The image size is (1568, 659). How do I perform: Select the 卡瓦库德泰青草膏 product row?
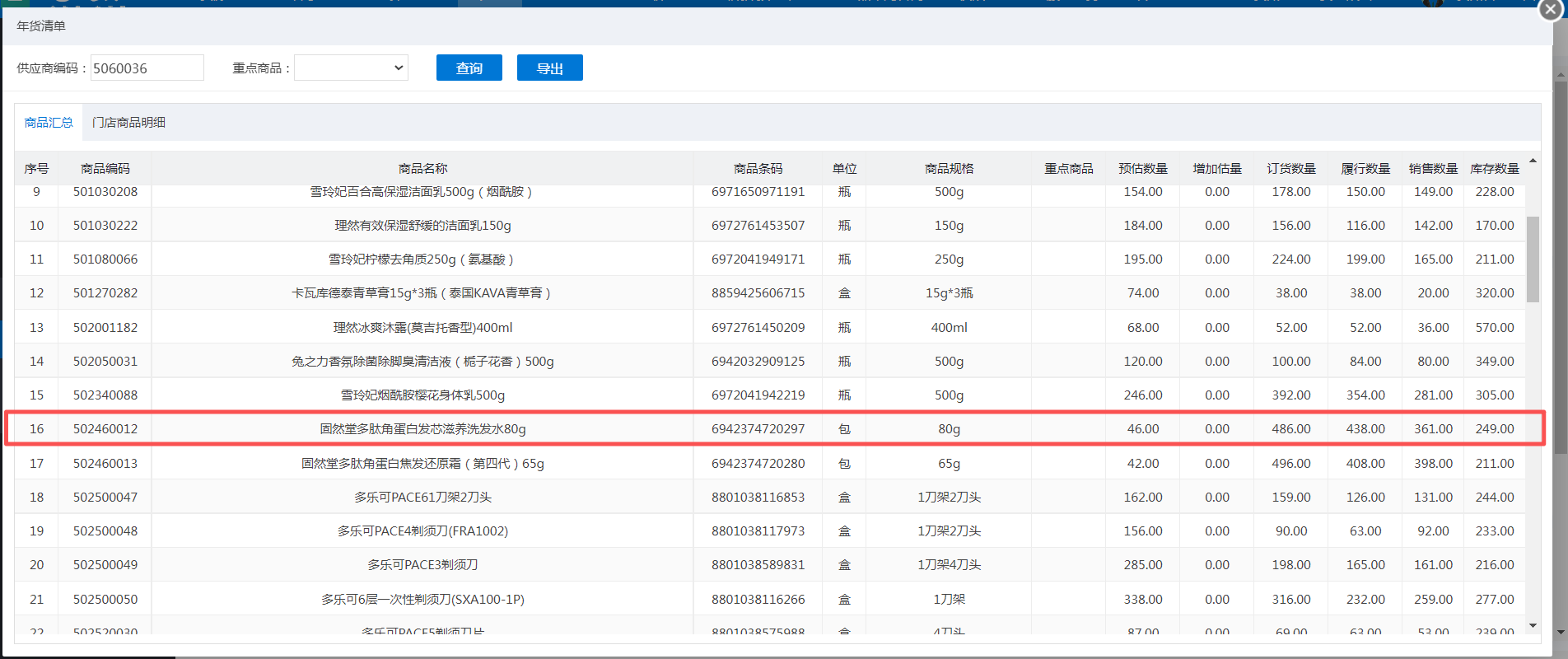pyautogui.click(x=422, y=293)
